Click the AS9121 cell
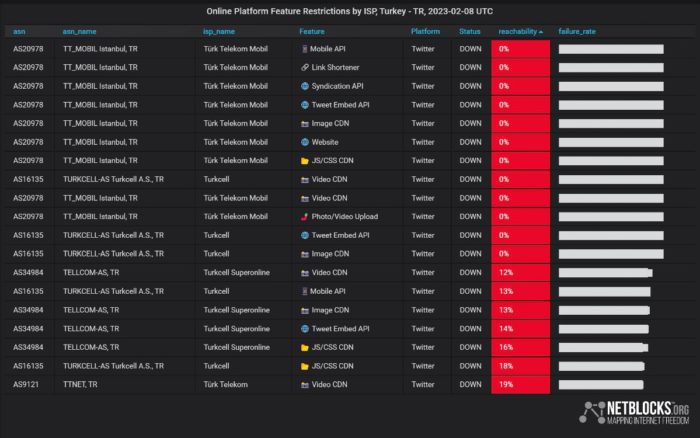 point(26,384)
